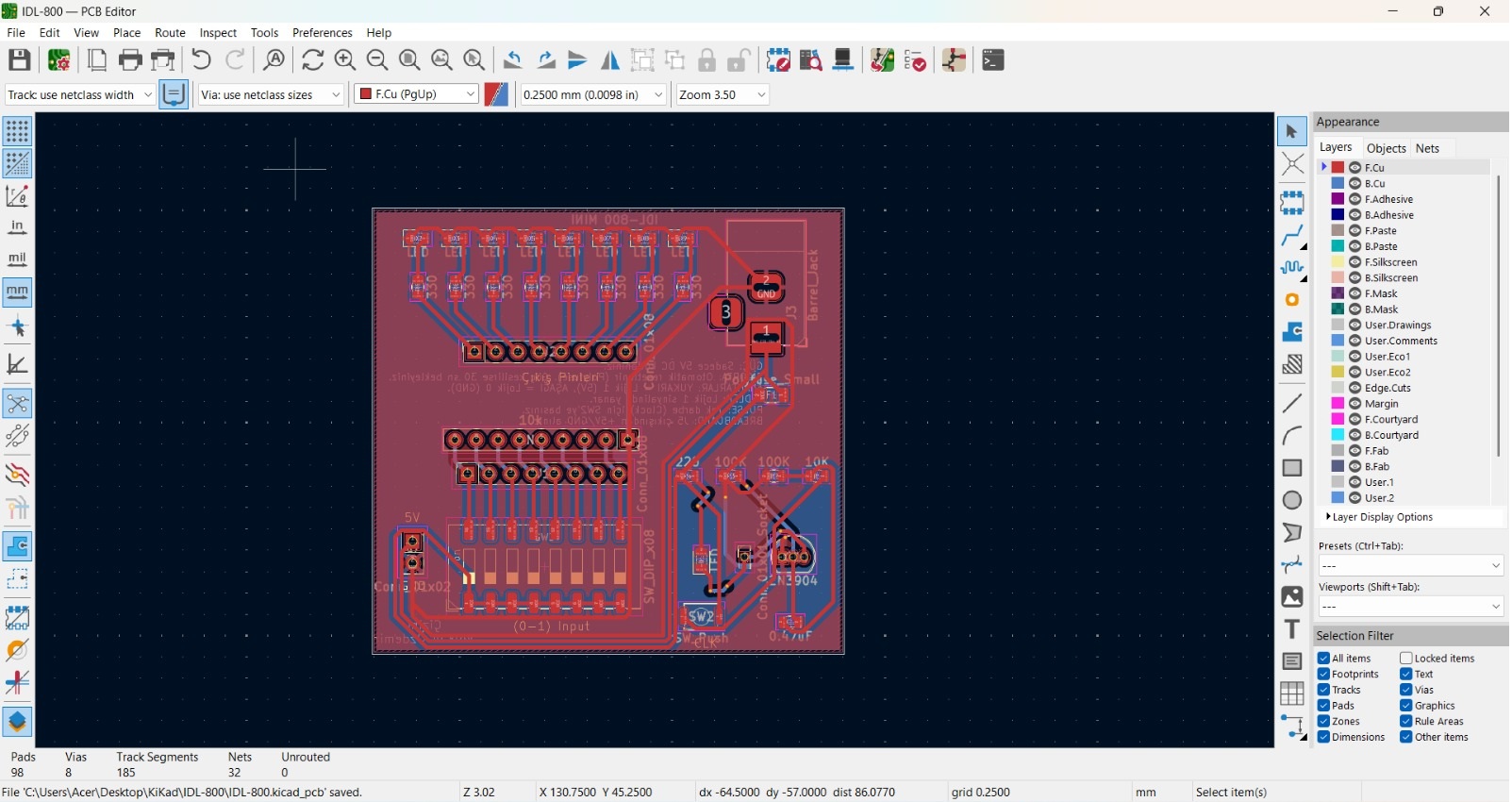Select the Route tracks tool

coord(1292,236)
